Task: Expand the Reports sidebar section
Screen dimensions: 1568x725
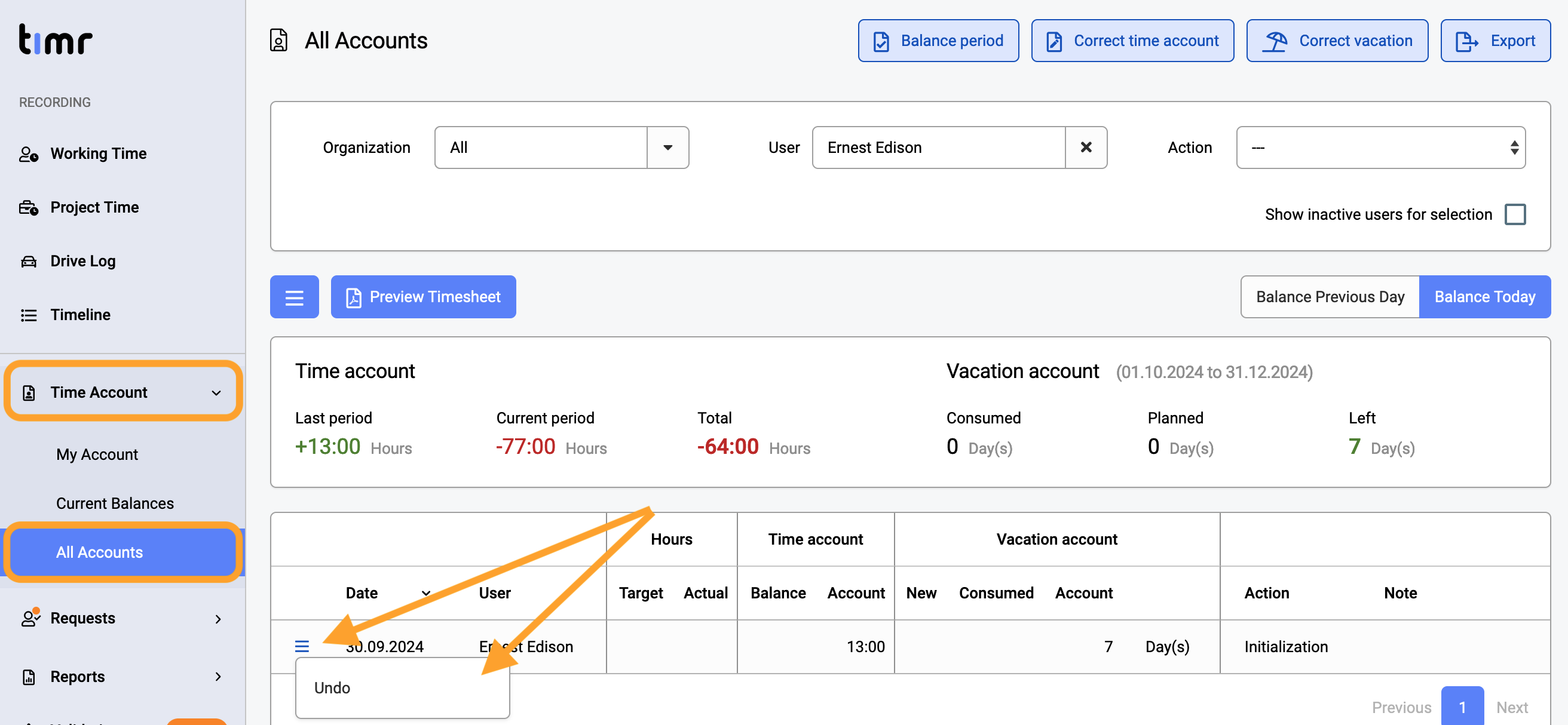Action: [x=218, y=677]
